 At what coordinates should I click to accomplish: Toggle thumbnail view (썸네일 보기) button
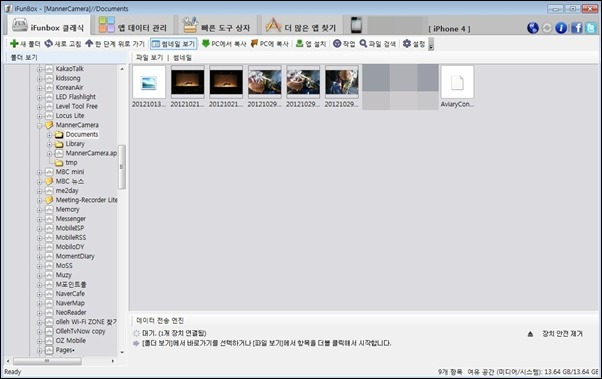pyautogui.click(x=174, y=44)
